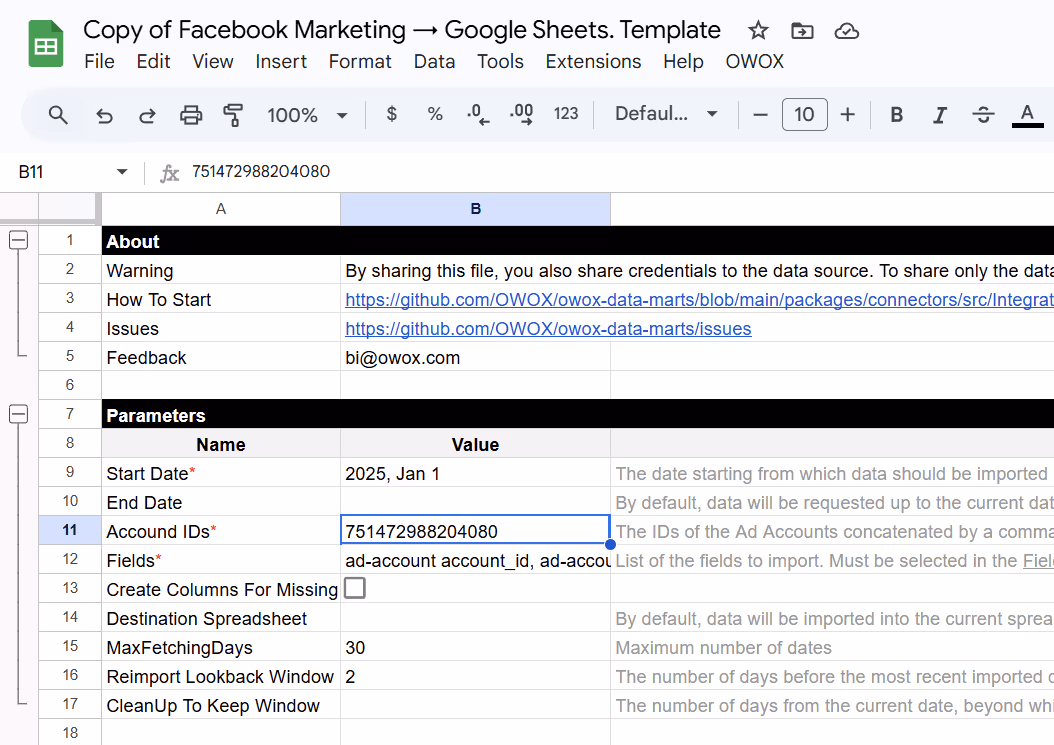
Task: Collapse the About row group
Action: tap(19, 240)
